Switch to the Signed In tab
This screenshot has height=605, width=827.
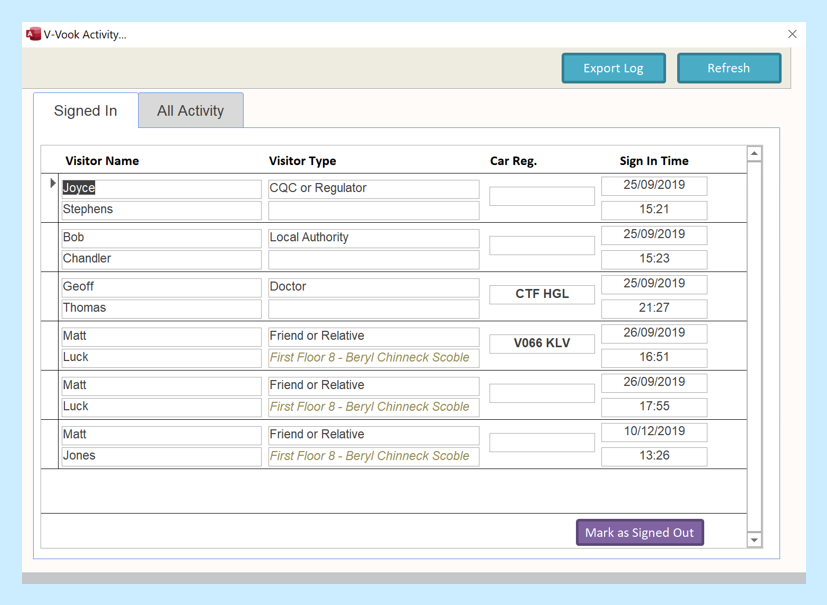[85, 111]
